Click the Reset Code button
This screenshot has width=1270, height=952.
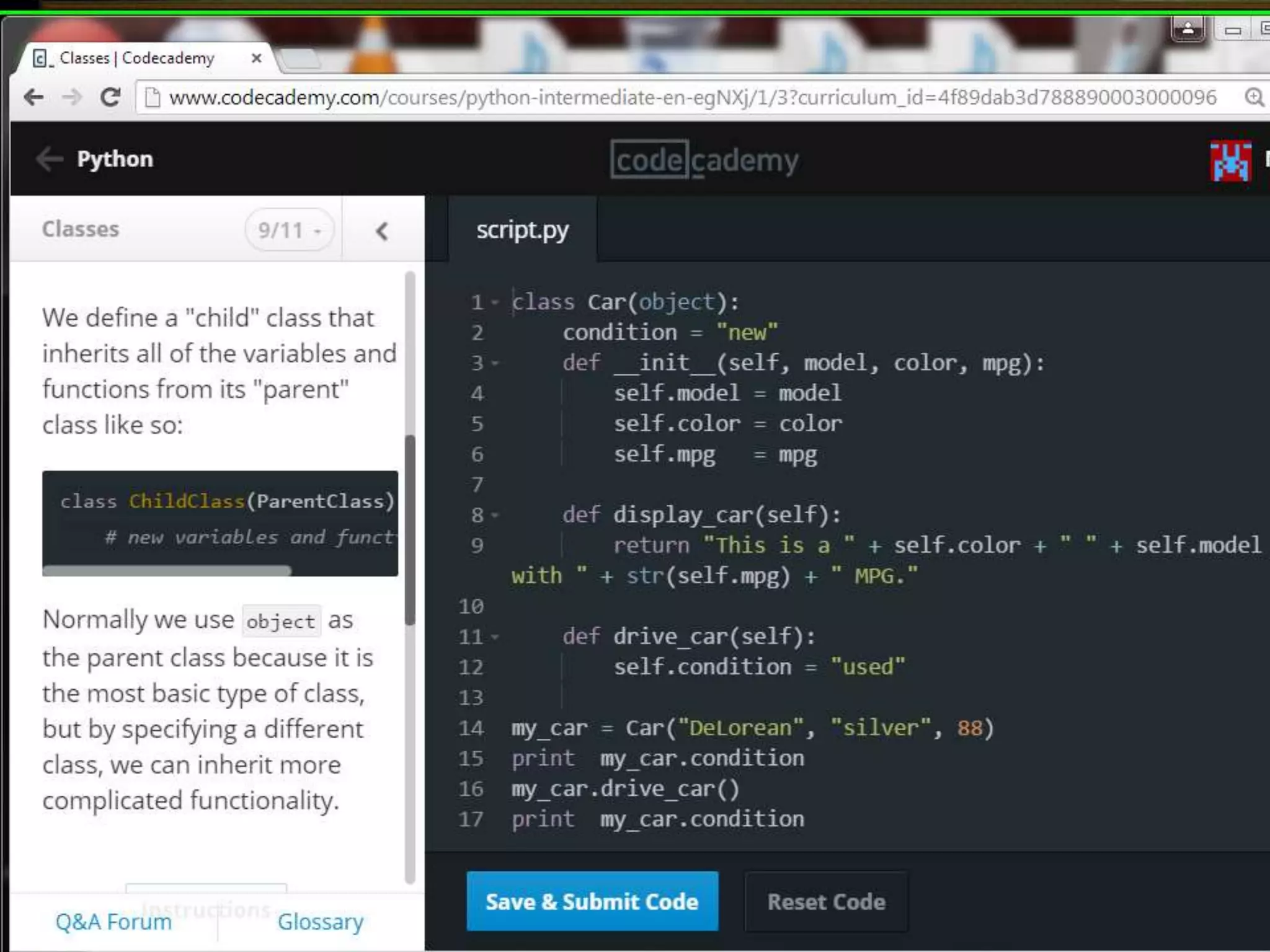(826, 902)
